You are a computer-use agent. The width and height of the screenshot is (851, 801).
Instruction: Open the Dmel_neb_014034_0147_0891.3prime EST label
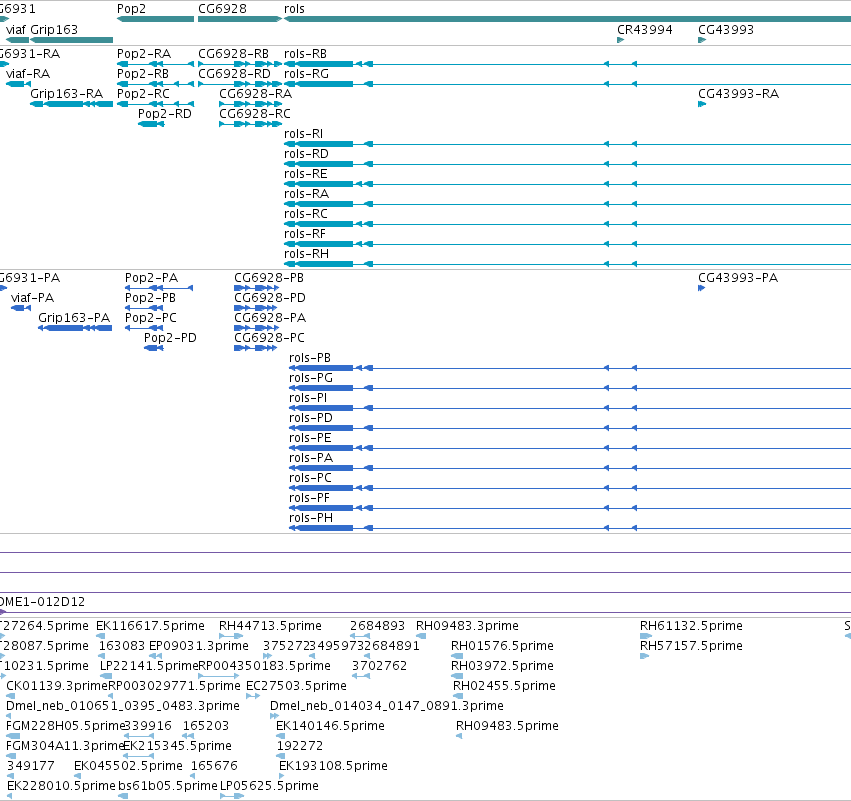pyautogui.click(x=387, y=706)
